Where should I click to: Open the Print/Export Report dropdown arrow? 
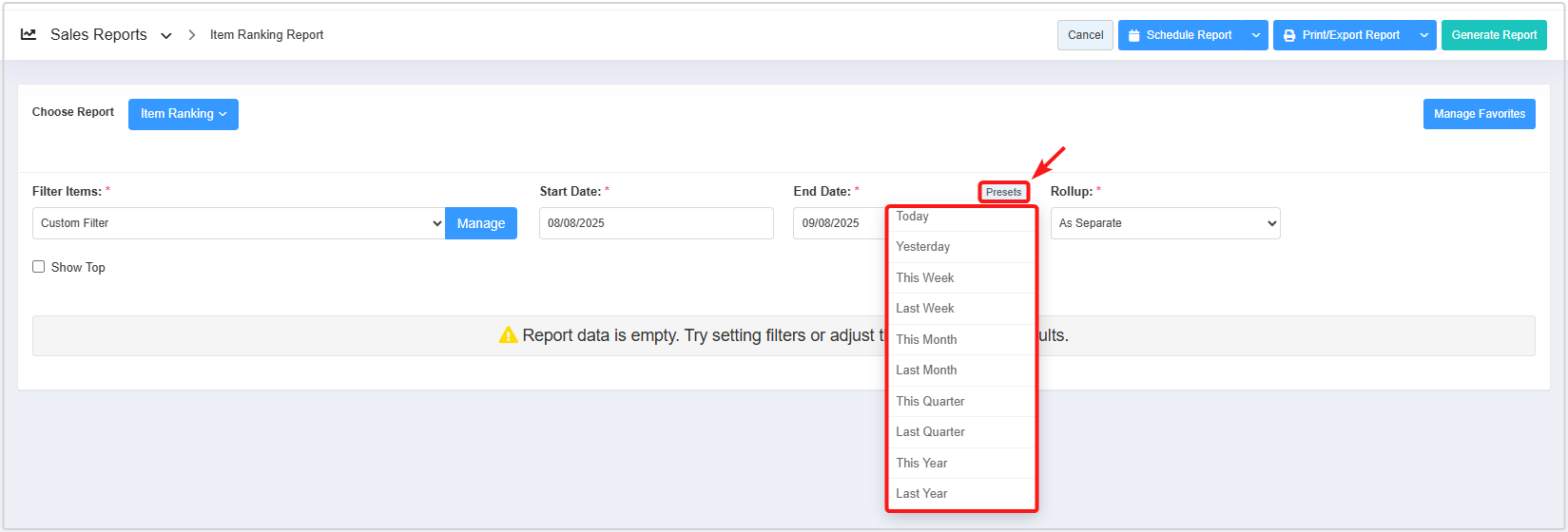[x=1423, y=36]
